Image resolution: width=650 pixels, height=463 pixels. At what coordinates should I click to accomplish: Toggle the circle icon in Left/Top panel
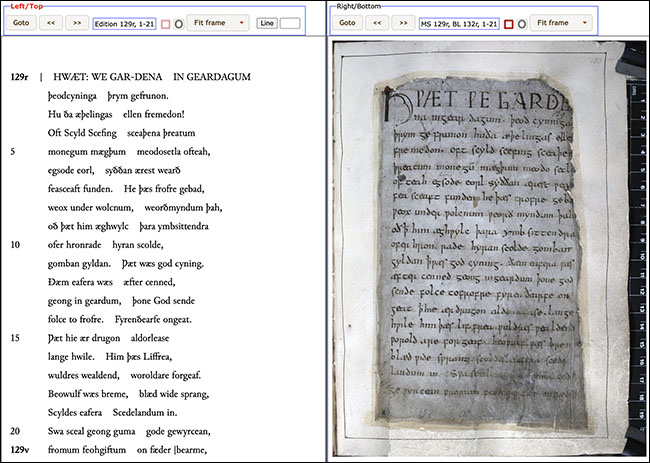pyautogui.click(x=179, y=24)
